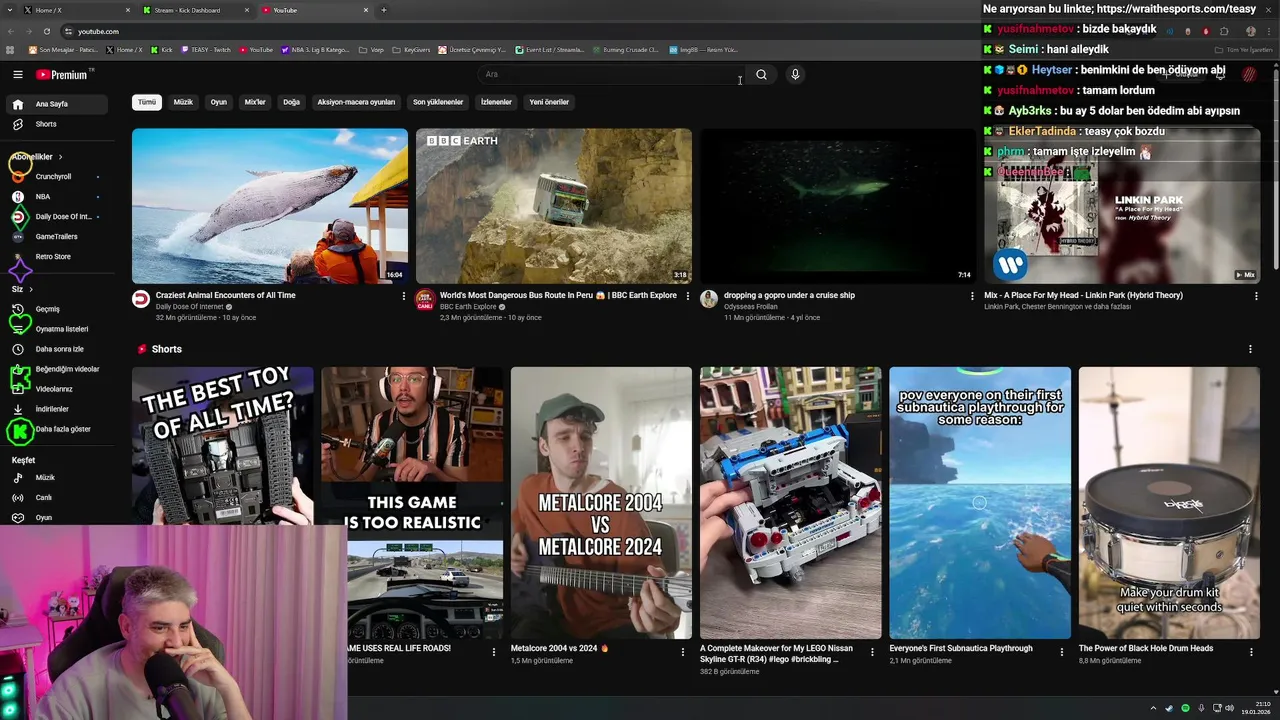
Task: Expand Daha fazla göster in sidebar
Action: point(62,429)
